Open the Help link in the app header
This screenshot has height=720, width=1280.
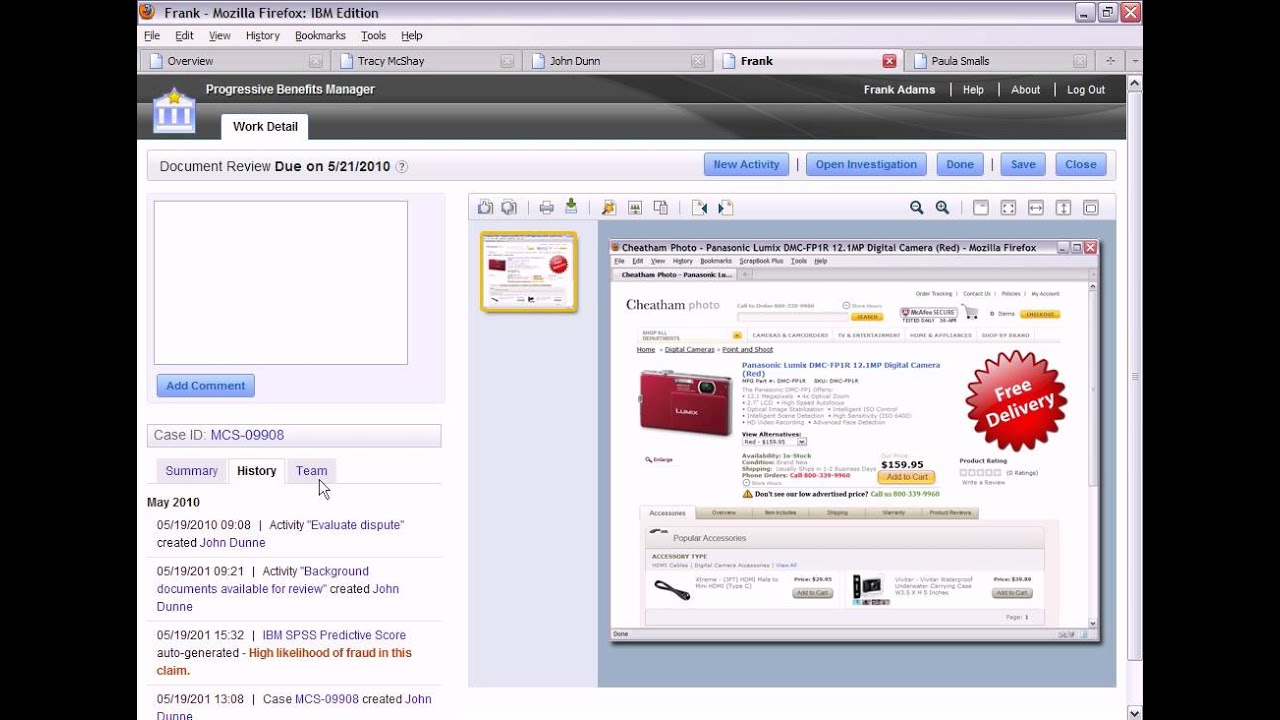973,90
